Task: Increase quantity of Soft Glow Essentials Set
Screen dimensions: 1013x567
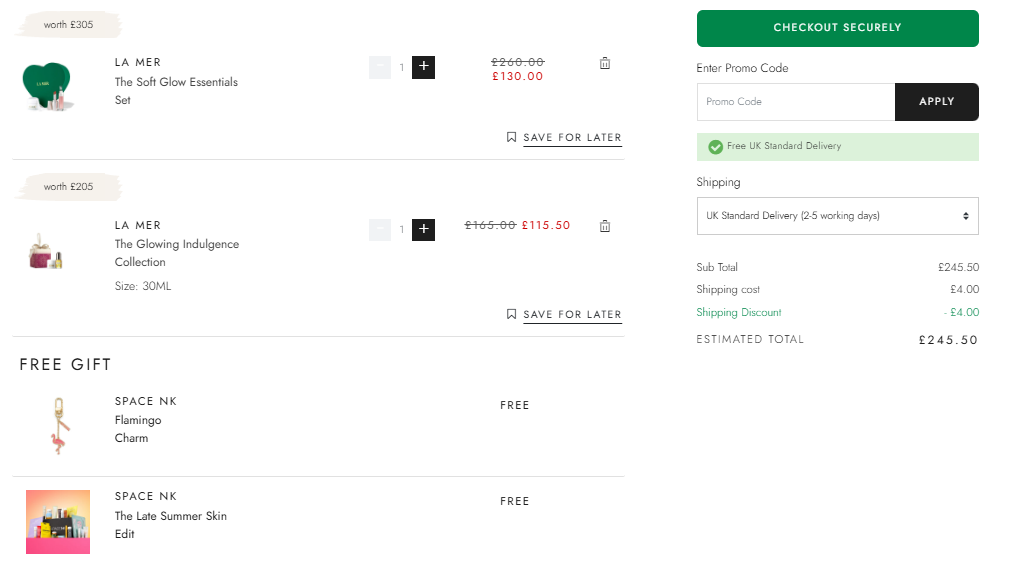Action: pyautogui.click(x=423, y=67)
